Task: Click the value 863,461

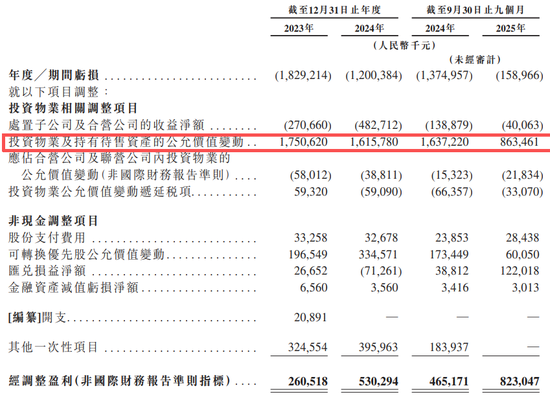Action: point(519,142)
